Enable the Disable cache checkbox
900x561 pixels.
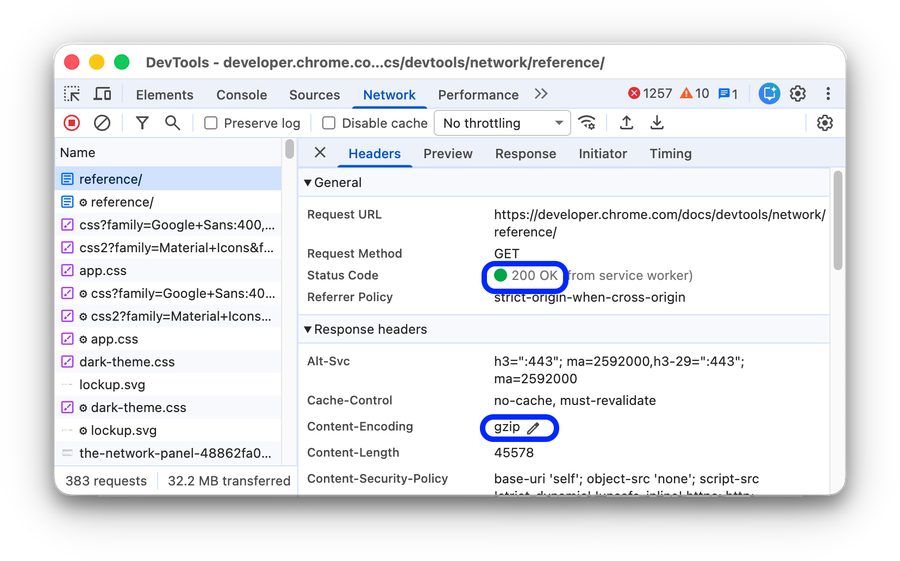329,123
